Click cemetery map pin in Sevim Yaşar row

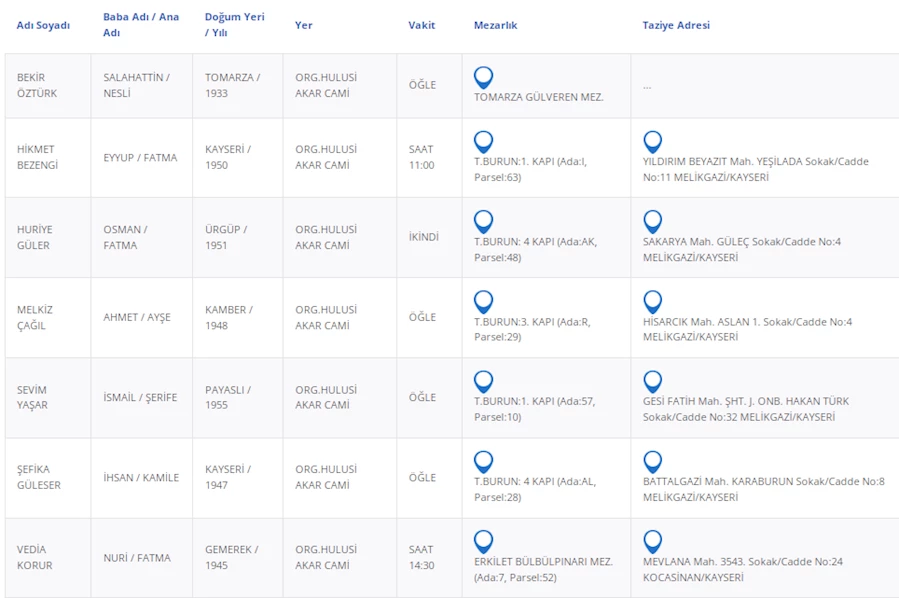click(x=483, y=381)
